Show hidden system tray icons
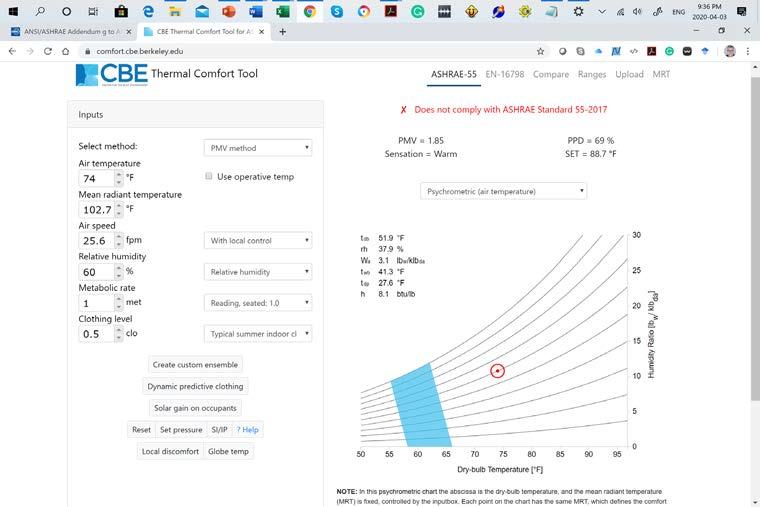The image size is (760, 507). (x=602, y=12)
